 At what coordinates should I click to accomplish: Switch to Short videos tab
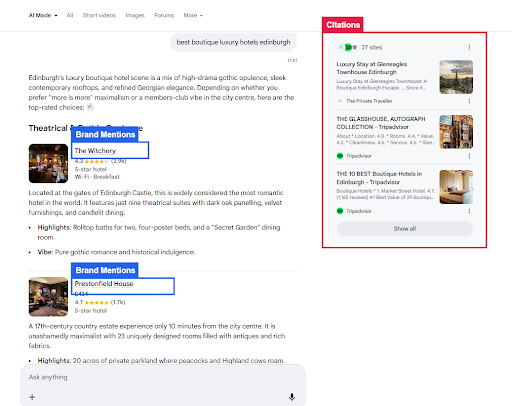[99, 15]
